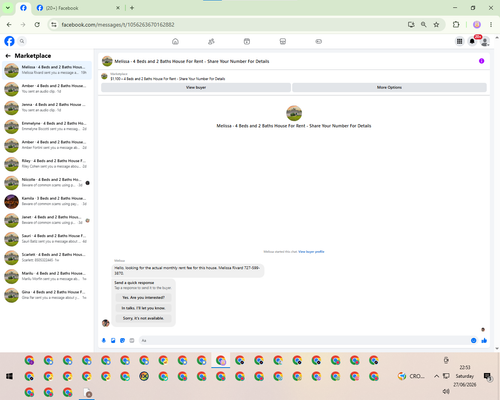Open Gina's conversation
The width and height of the screenshot is (500, 400).
(x=47, y=295)
